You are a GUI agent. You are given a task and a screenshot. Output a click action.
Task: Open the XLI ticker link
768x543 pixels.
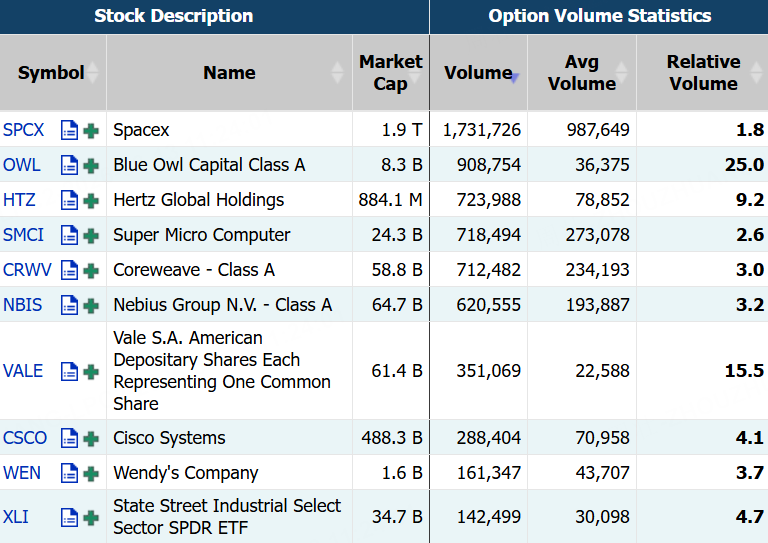tap(16, 517)
